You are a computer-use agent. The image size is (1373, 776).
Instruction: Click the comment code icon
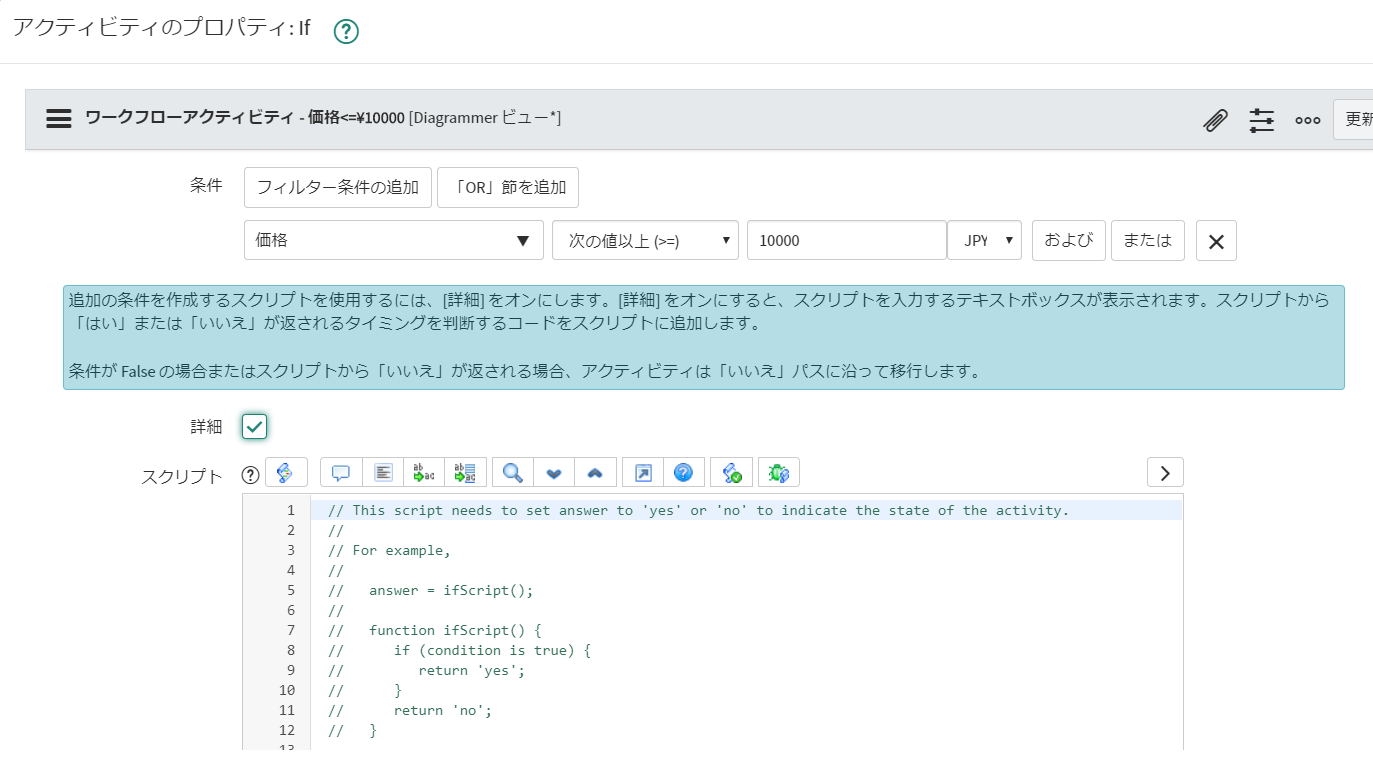[x=341, y=472]
